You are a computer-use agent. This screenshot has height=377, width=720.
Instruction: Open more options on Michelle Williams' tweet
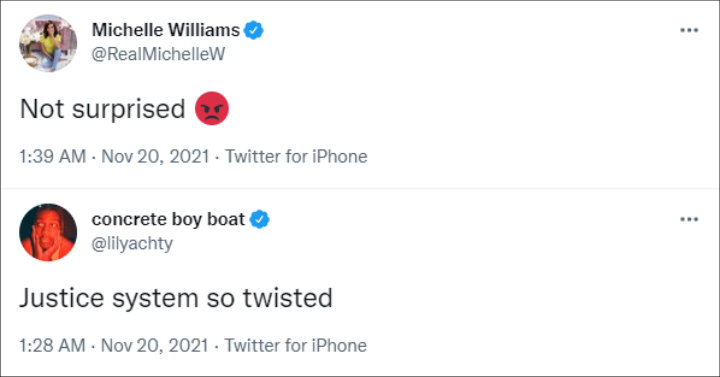click(689, 30)
